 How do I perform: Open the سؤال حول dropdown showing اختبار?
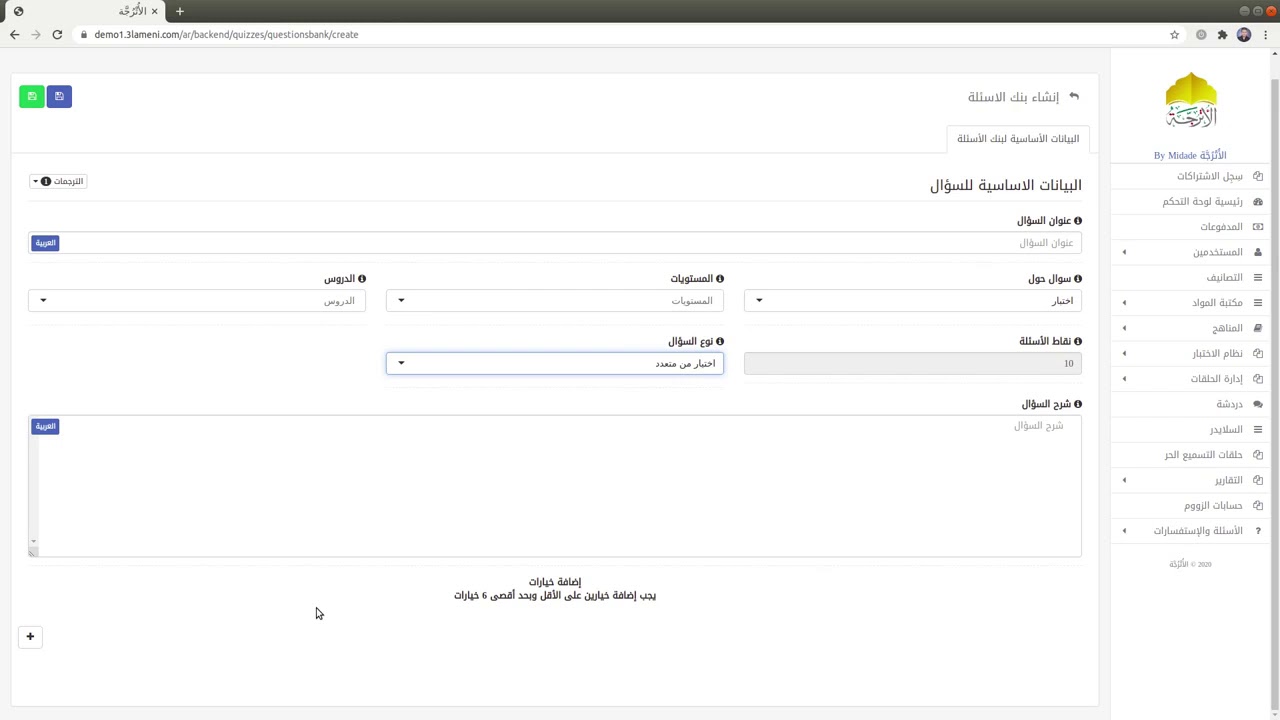coord(912,301)
